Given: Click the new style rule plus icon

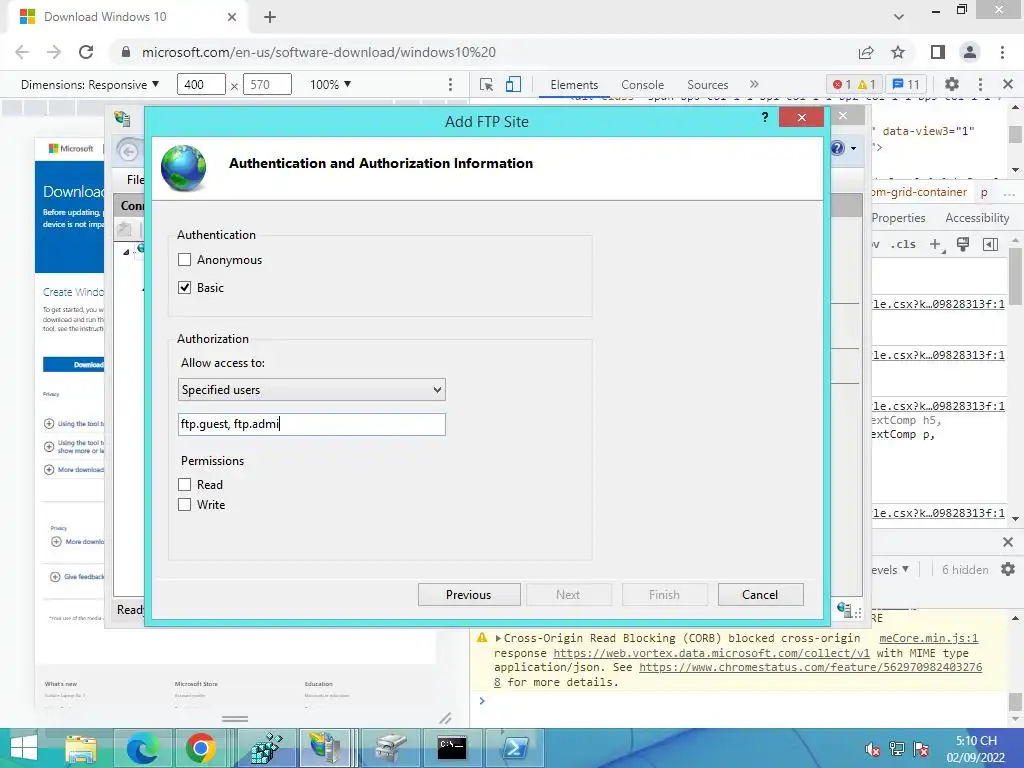Looking at the screenshot, I should (936, 244).
